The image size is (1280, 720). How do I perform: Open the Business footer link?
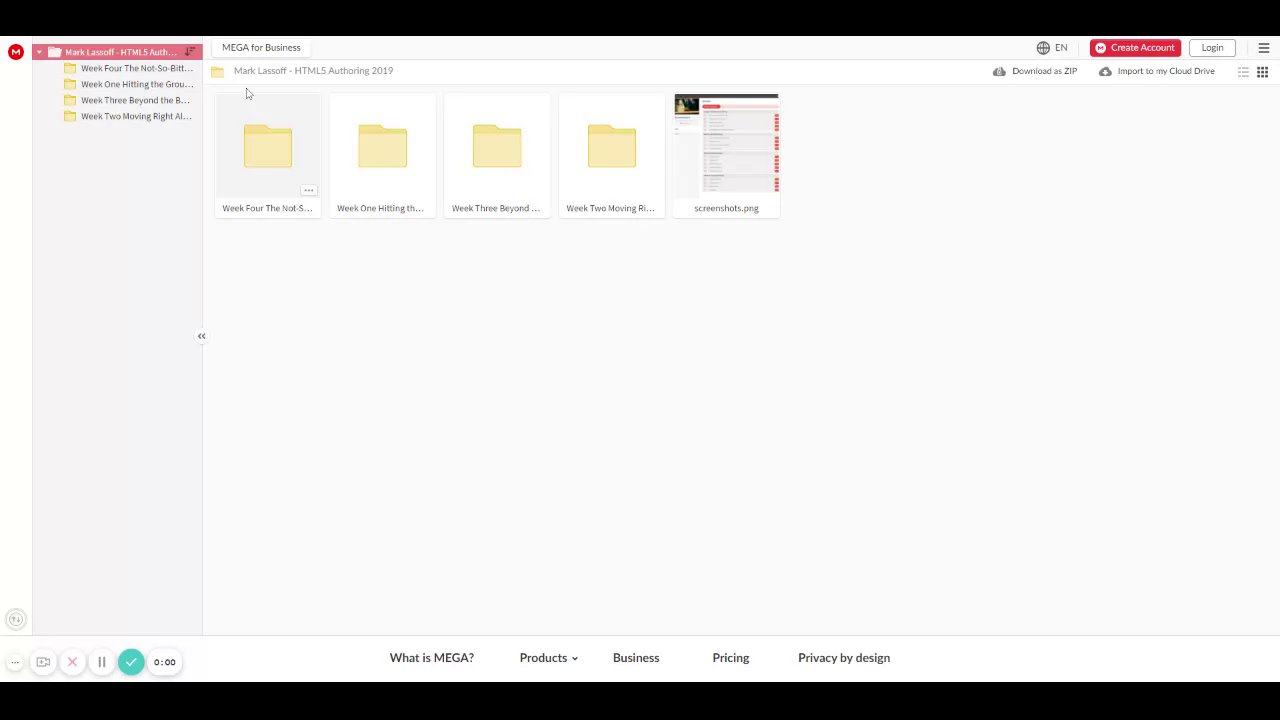click(636, 658)
